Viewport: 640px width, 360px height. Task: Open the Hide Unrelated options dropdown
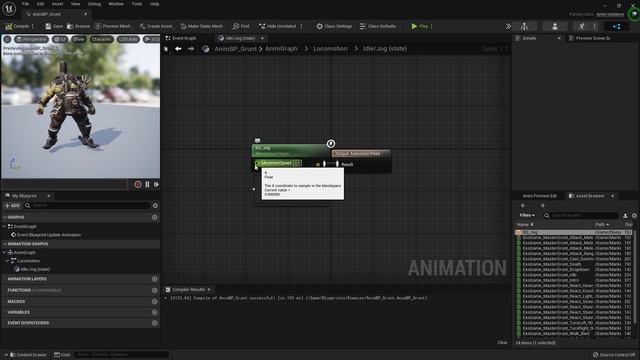point(302,26)
